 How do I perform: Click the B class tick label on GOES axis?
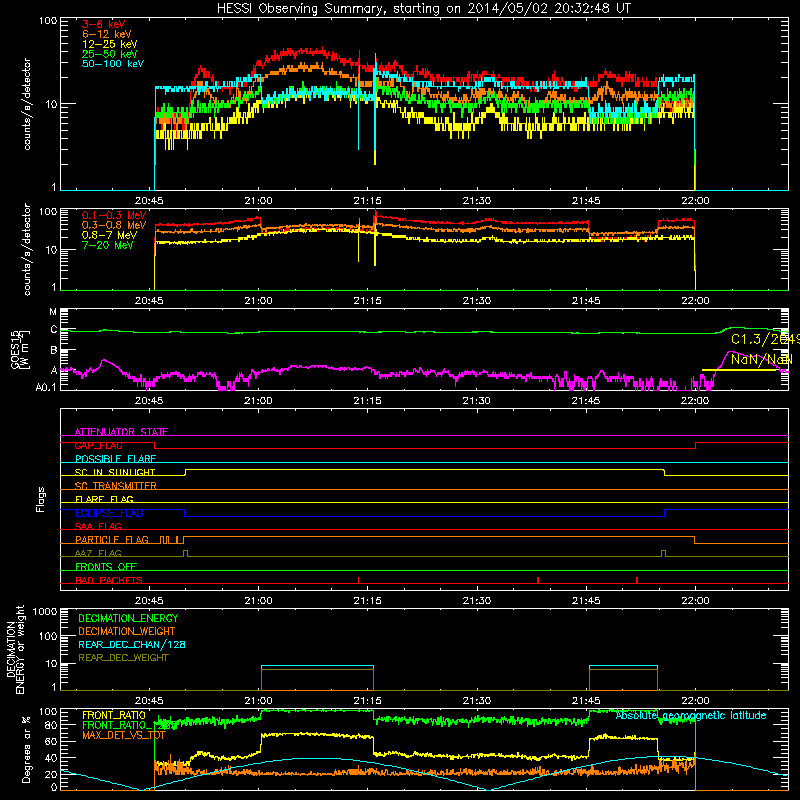(x=54, y=350)
